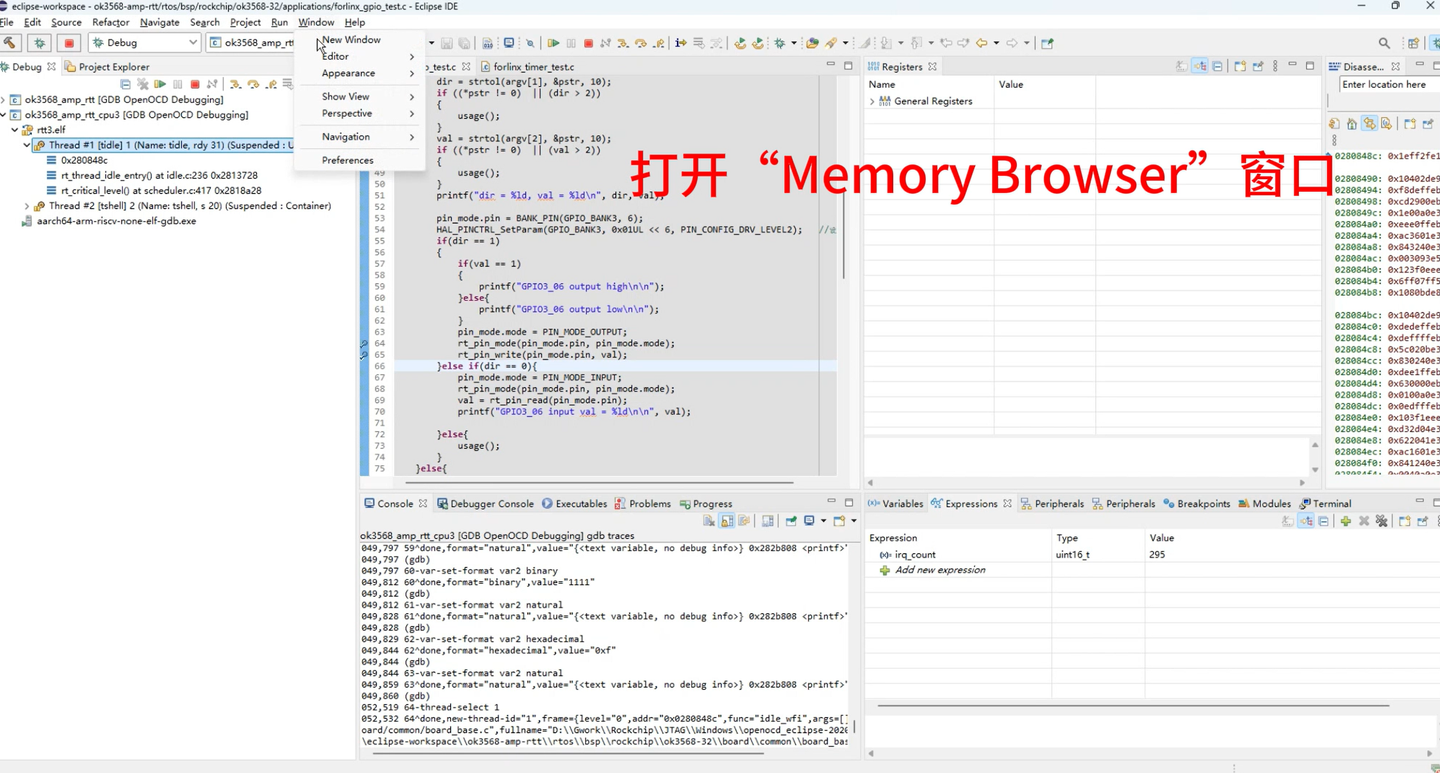The image size is (1440, 773).
Task: Click the Step Return icon in main toolbar
Action: (x=659, y=43)
